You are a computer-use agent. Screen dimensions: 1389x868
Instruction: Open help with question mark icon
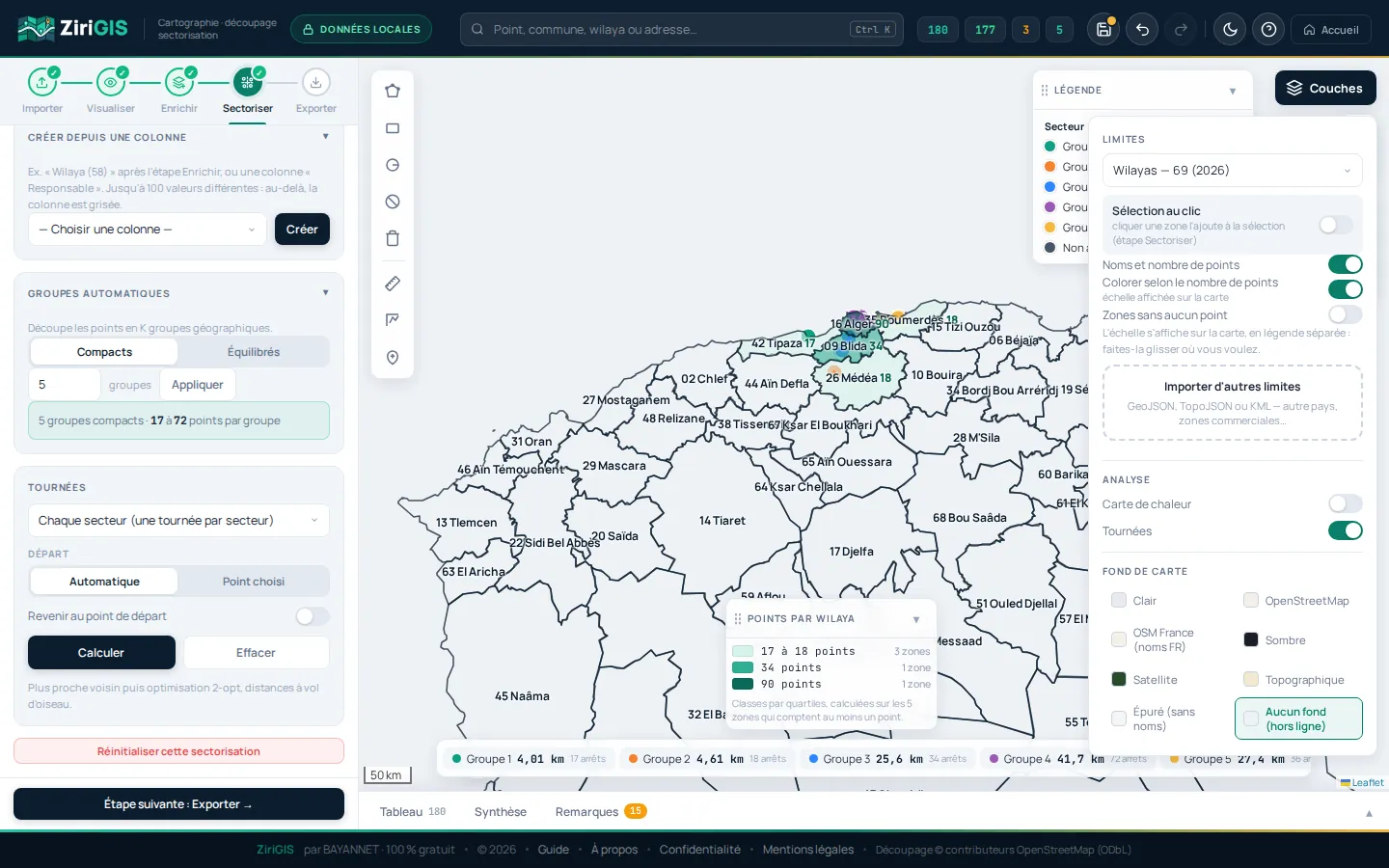click(1268, 30)
